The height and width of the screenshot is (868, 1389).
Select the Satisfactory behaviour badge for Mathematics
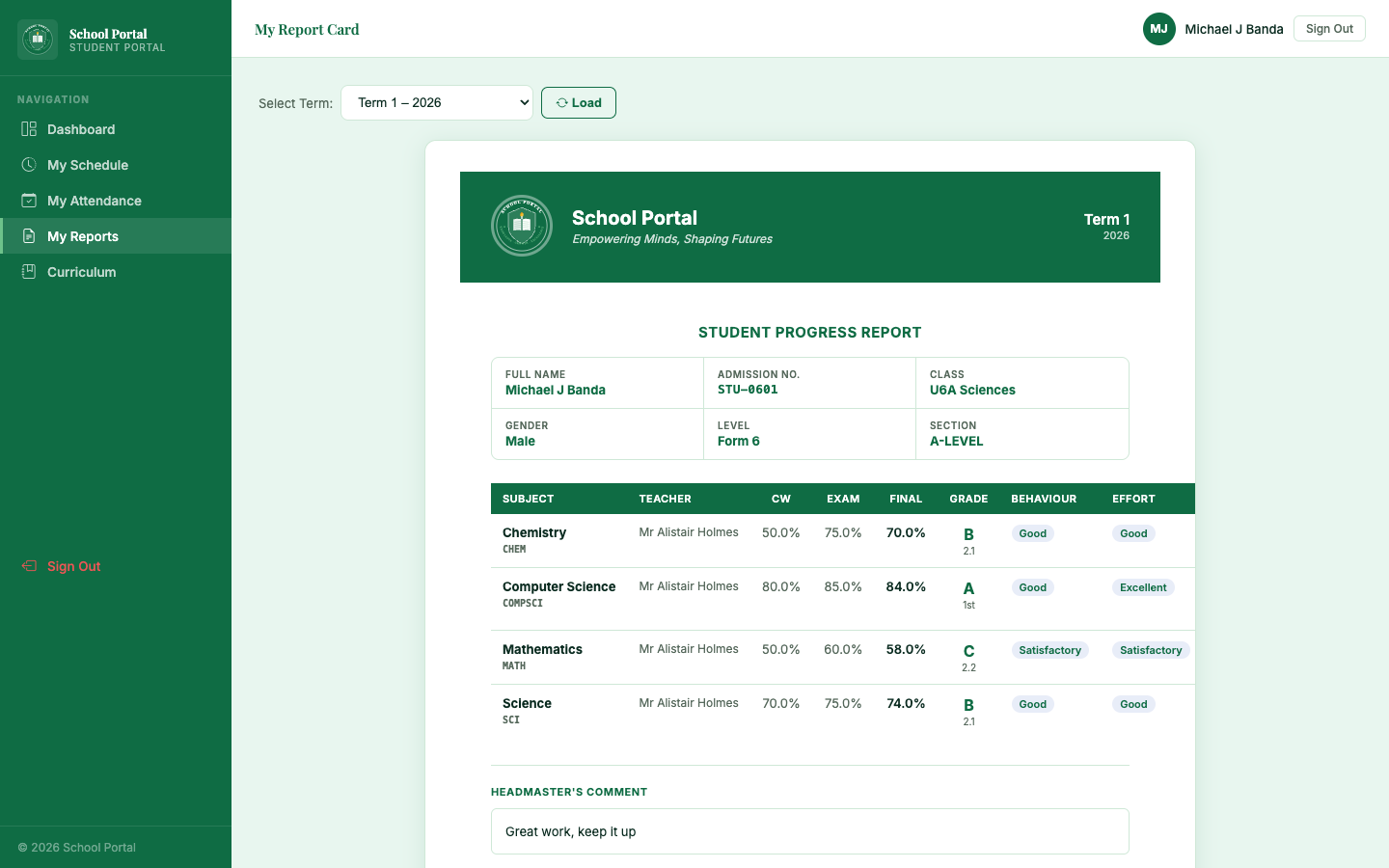click(x=1050, y=650)
